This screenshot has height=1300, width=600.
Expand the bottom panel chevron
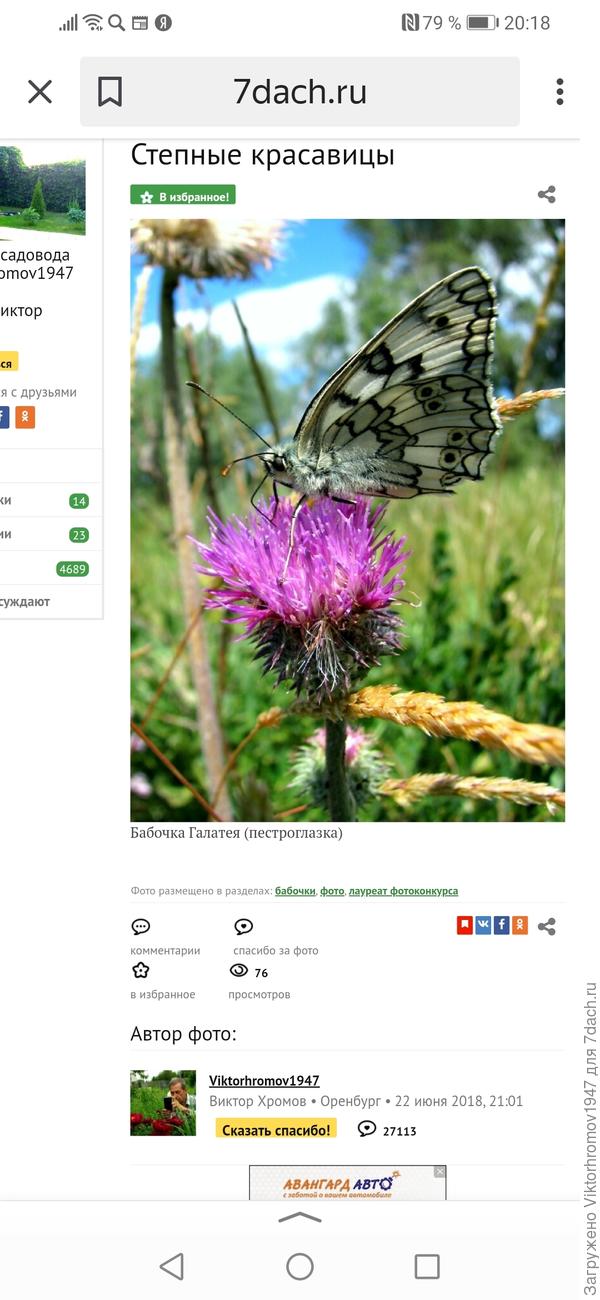pos(300,1217)
